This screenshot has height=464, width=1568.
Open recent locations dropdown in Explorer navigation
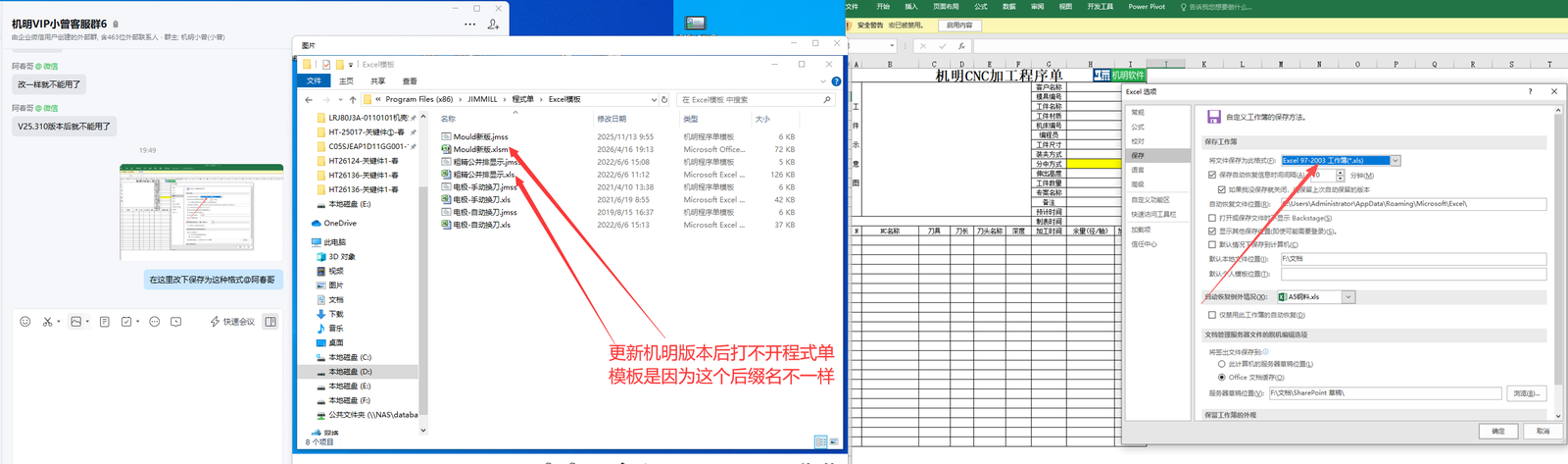pos(340,99)
